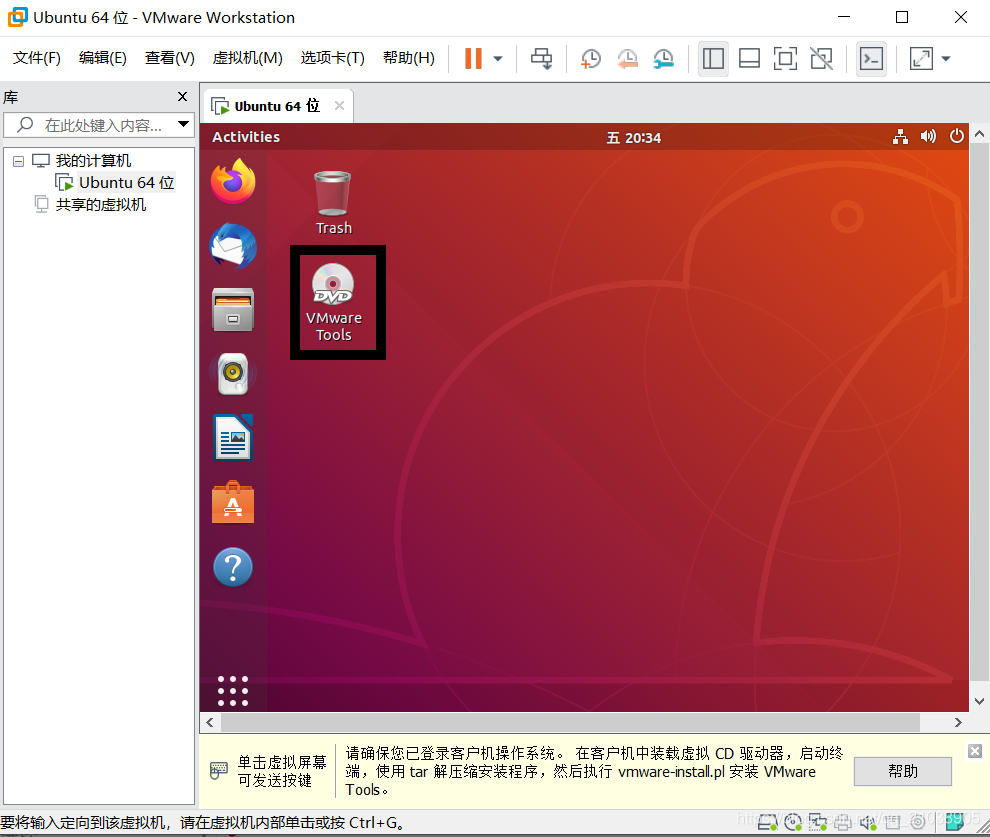Click the Ubuntu network status icon
The image size is (990, 837).
(x=900, y=136)
